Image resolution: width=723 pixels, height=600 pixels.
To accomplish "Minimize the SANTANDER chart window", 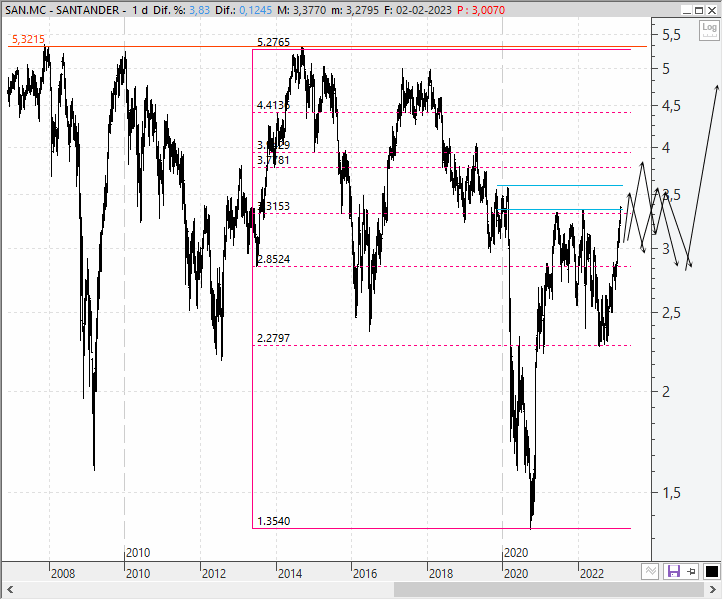I will [x=687, y=10].
